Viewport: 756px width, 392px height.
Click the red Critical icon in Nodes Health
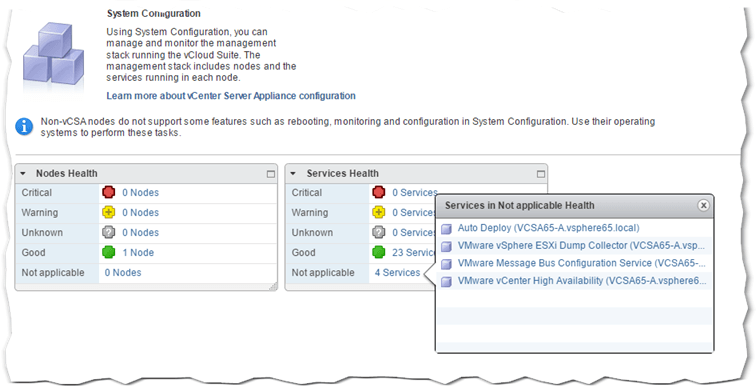(x=108, y=192)
